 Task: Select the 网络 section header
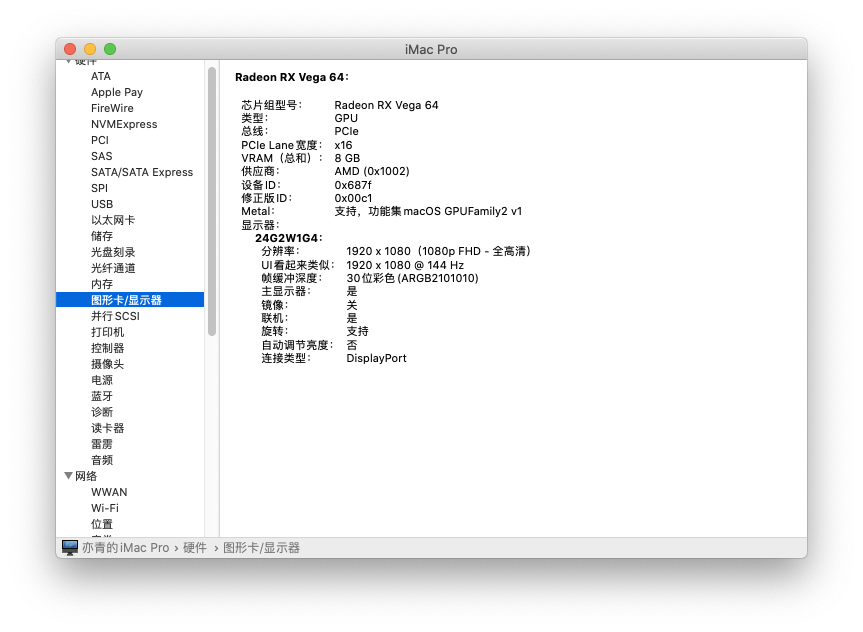click(x=86, y=476)
